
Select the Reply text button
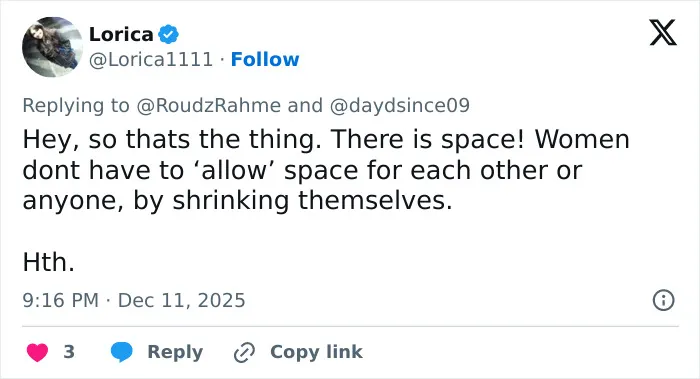pos(175,352)
